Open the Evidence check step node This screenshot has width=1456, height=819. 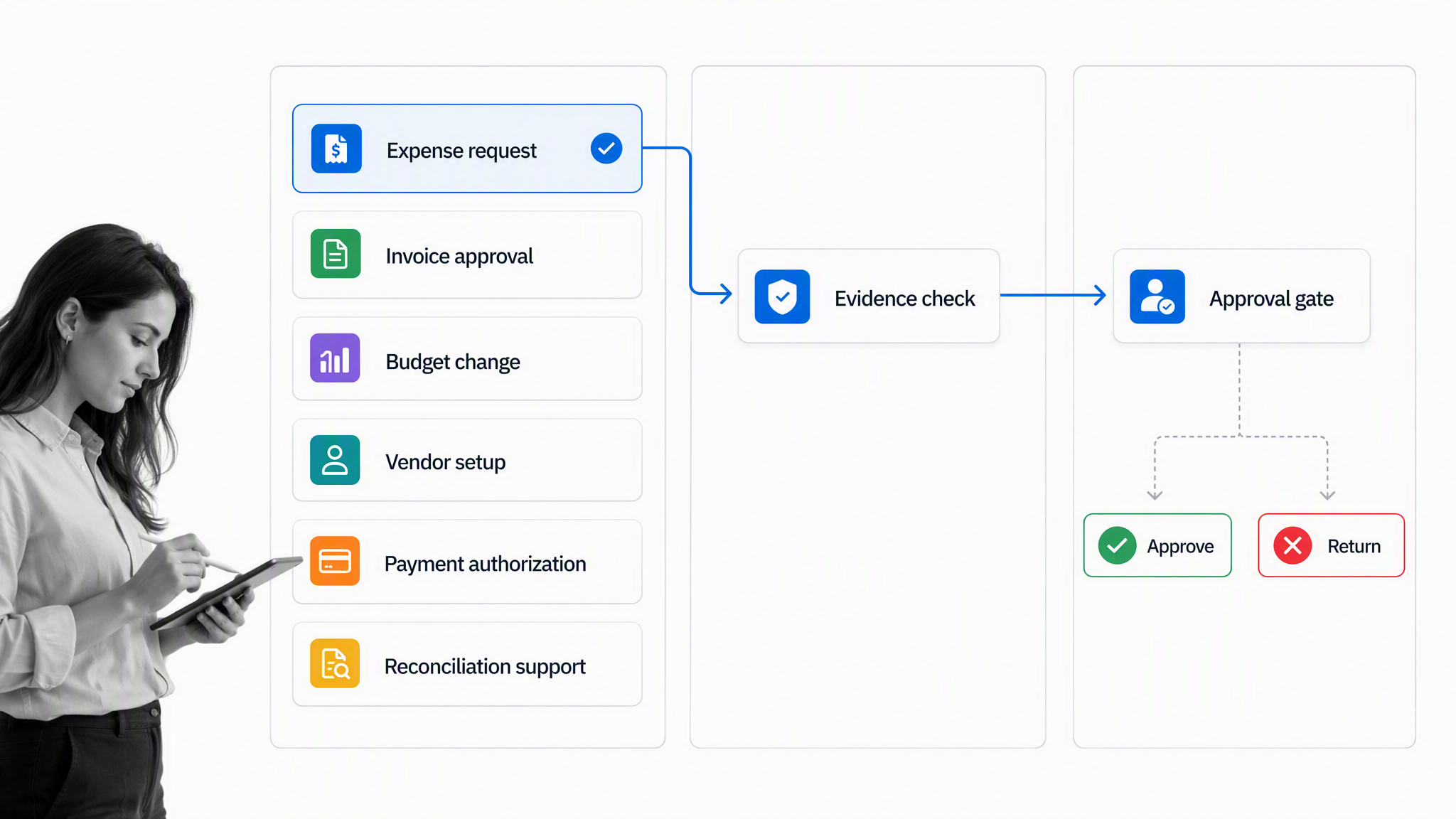tap(869, 296)
